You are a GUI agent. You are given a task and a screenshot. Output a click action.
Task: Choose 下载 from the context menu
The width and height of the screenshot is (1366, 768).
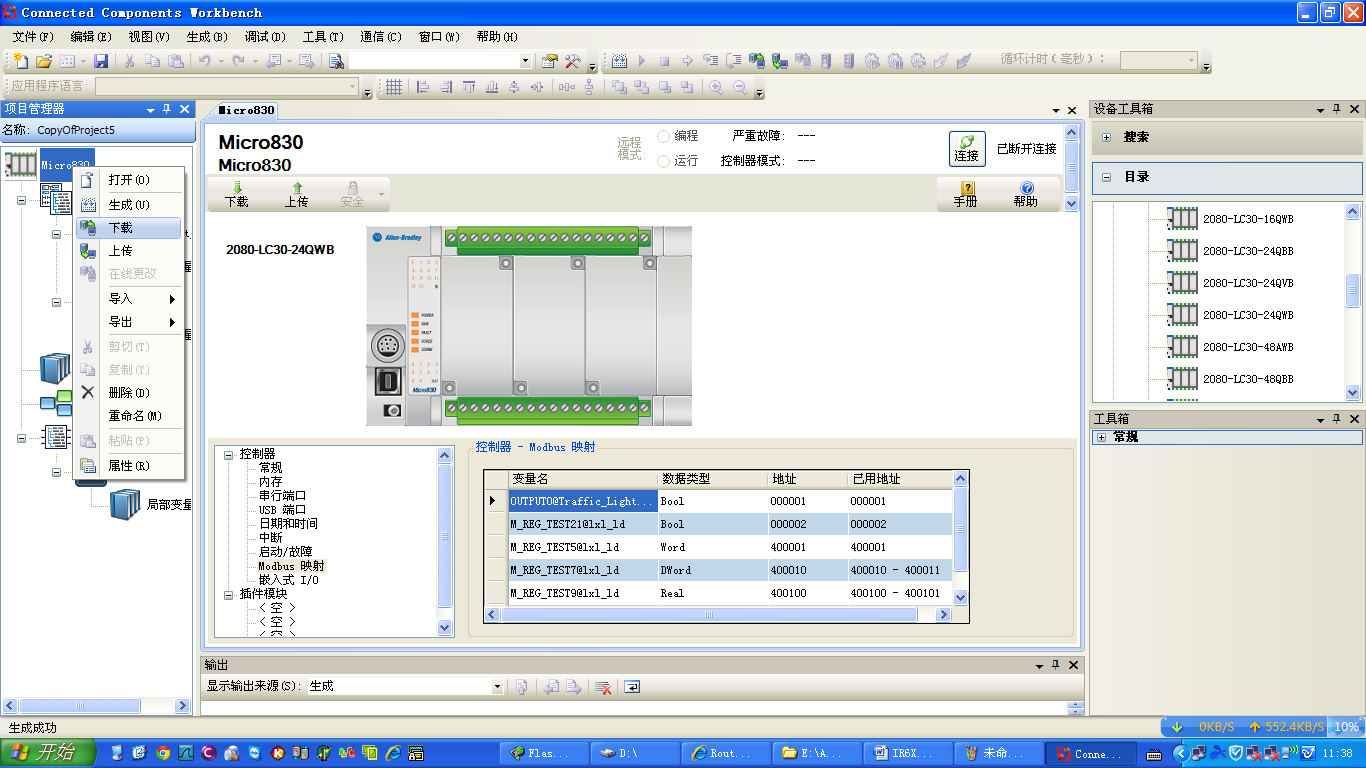121,228
